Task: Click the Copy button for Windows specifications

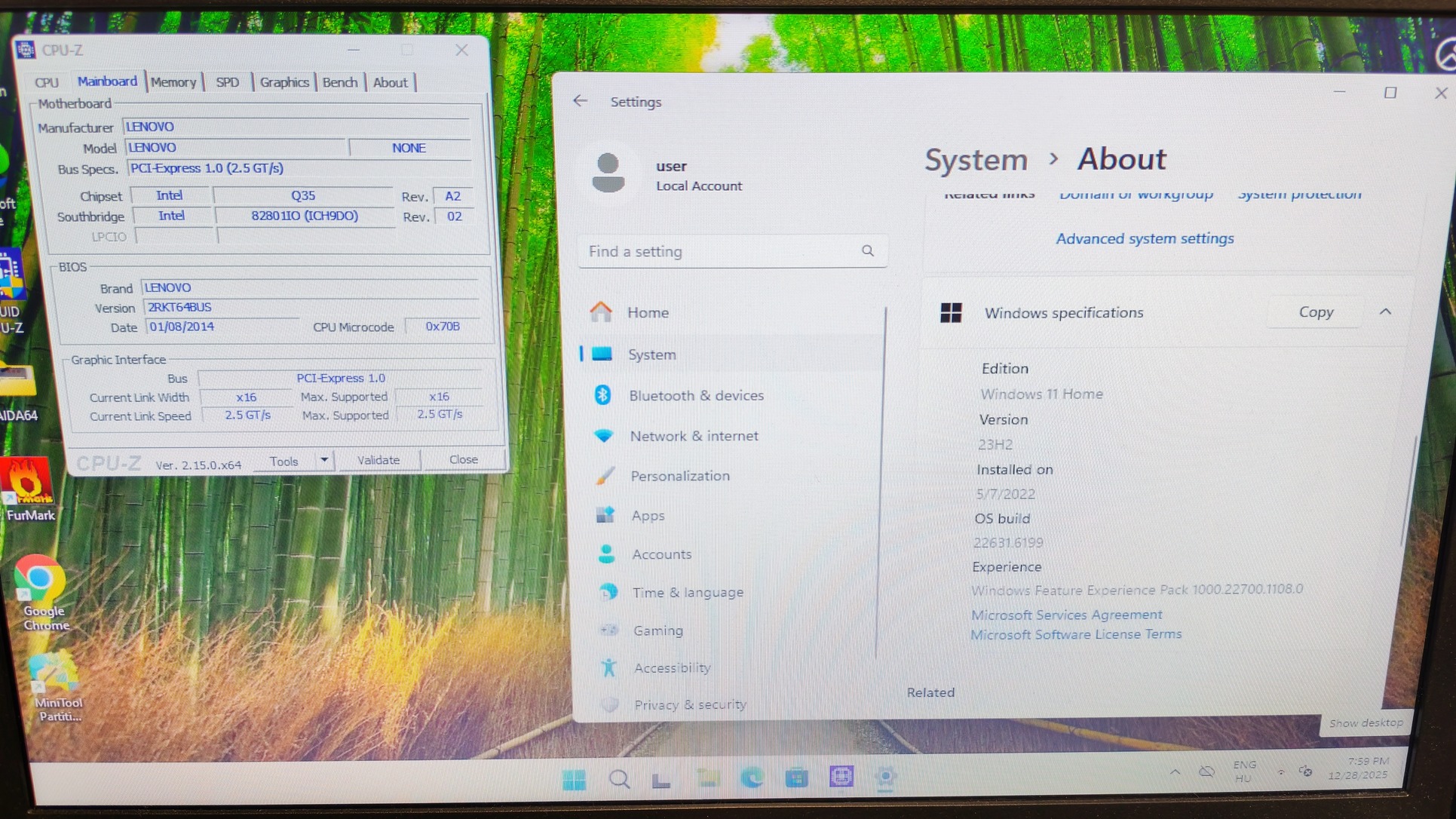Action: click(1316, 312)
